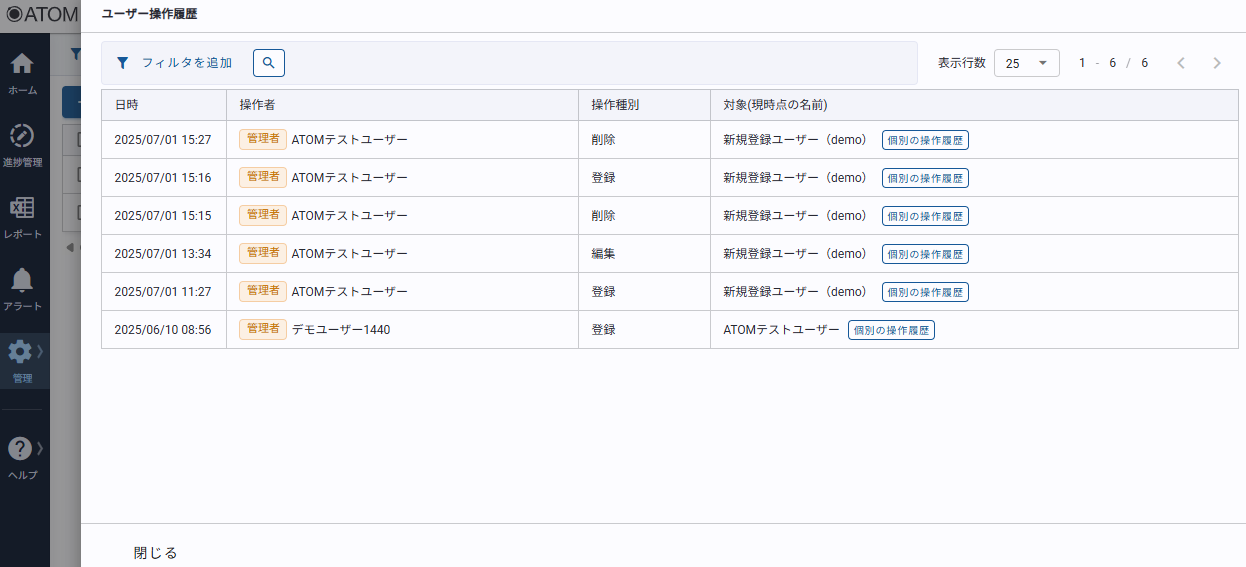Click the 日時 column header
Image resolution: width=1246 pixels, height=567 pixels.
point(127,105)
